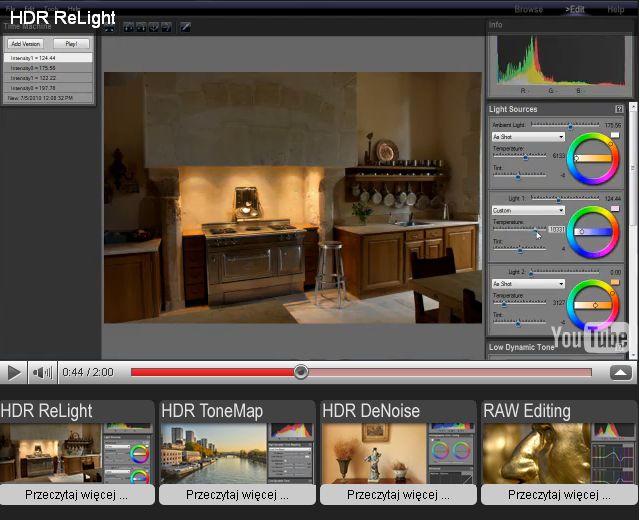Mute the video using the speaker icon

point(42,372)
